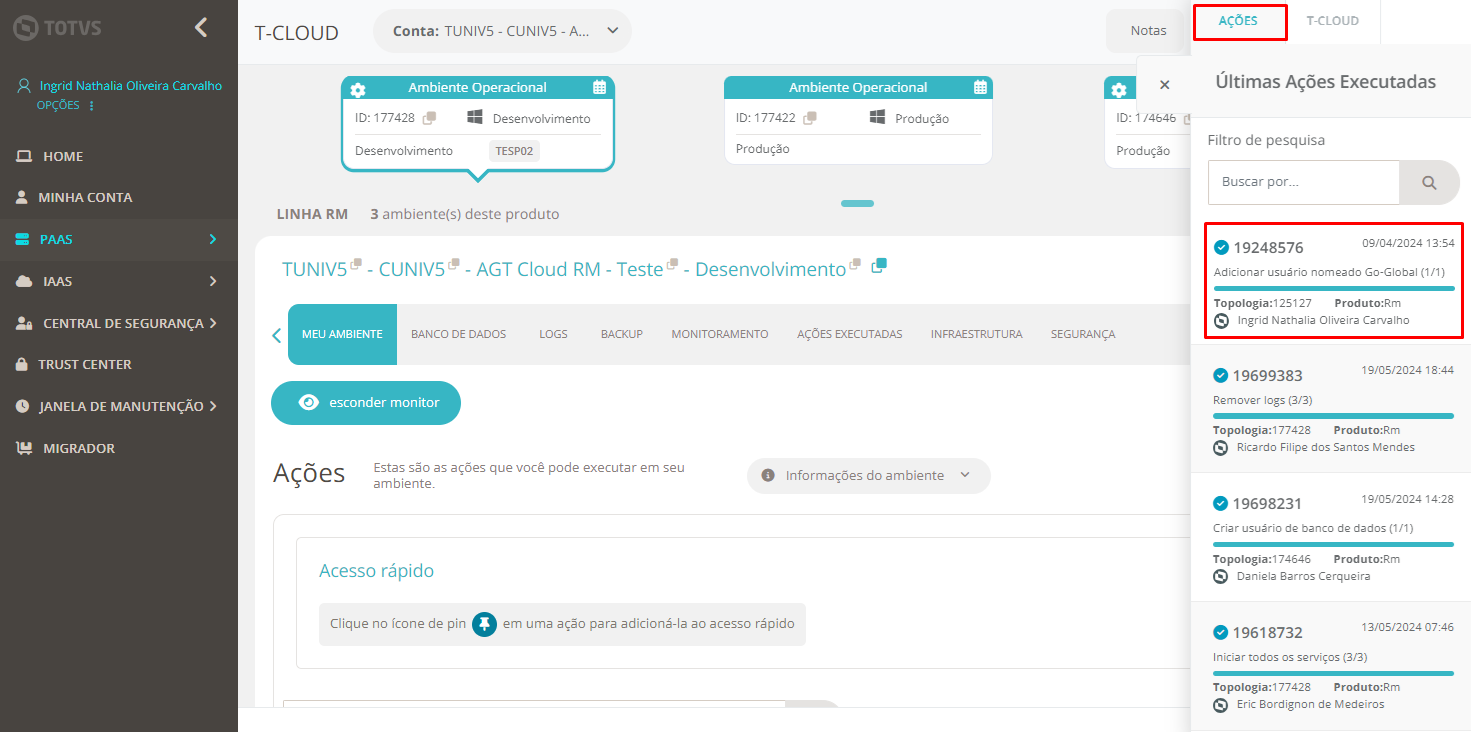Copy ID 177422 with copy icon
The width and height of the screenshot is (1471, 732).
click(810, 118)
